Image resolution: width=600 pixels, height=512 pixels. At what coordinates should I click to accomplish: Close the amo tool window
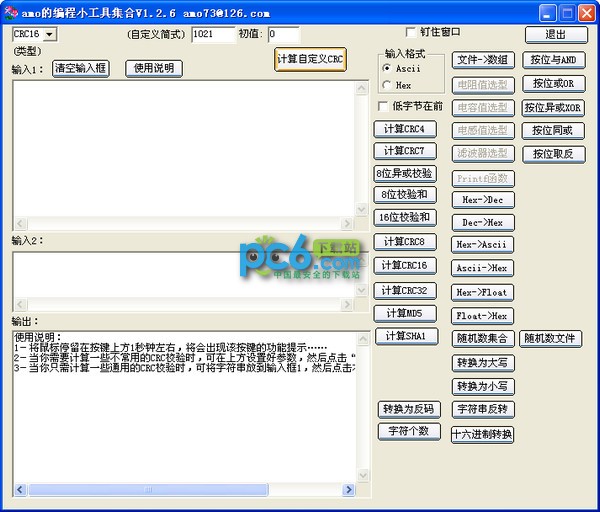(x=587, y=13)
